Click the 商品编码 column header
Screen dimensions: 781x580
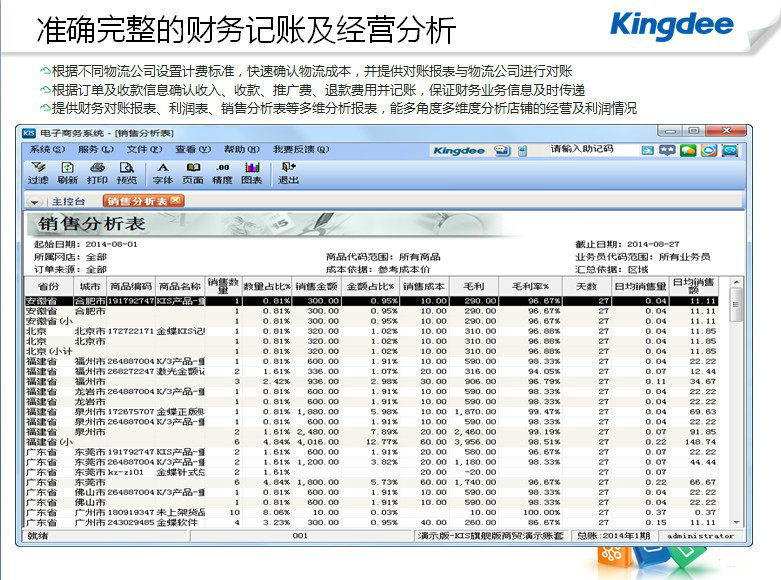click(x=130, y=287)
